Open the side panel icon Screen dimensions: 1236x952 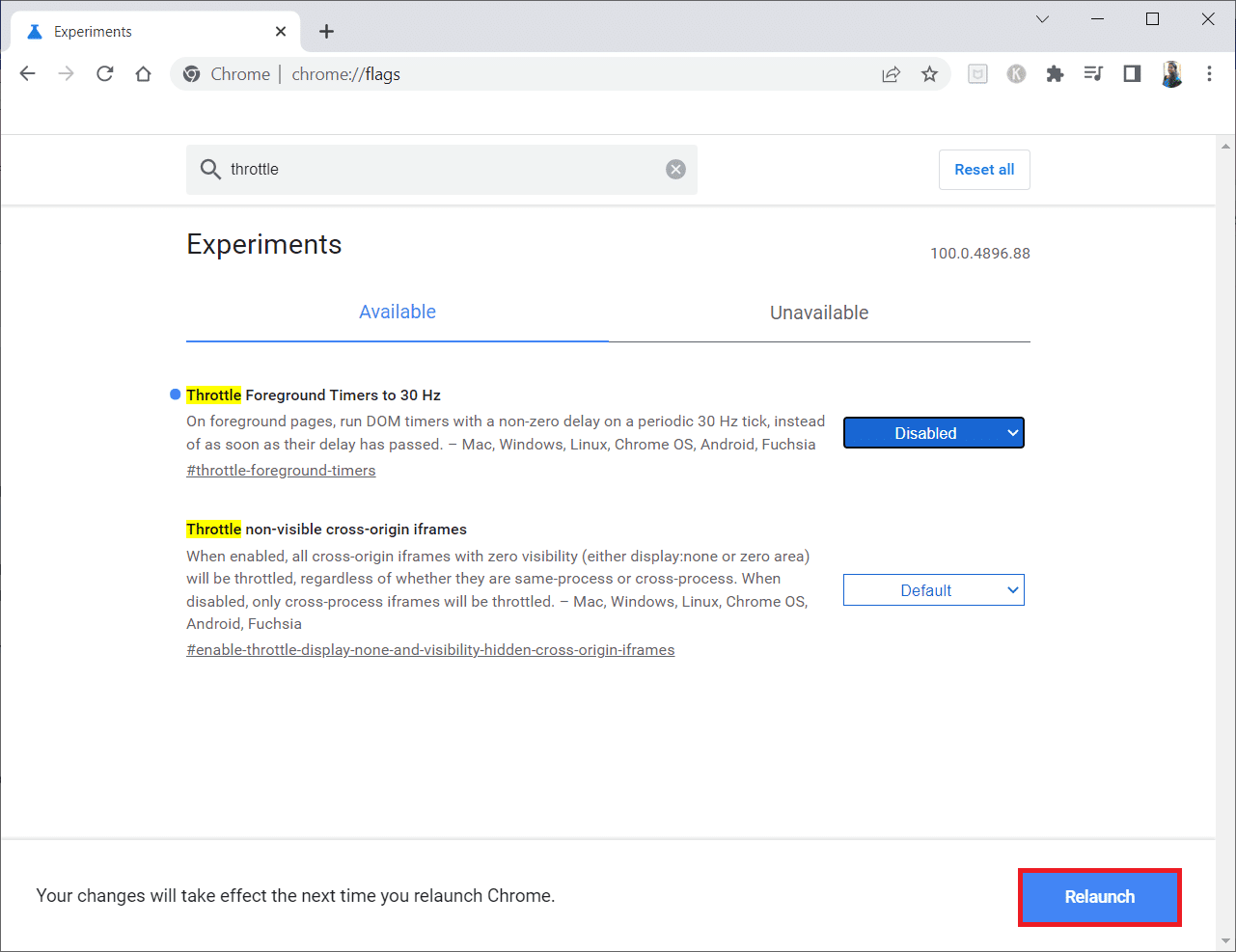[1132, 74]
